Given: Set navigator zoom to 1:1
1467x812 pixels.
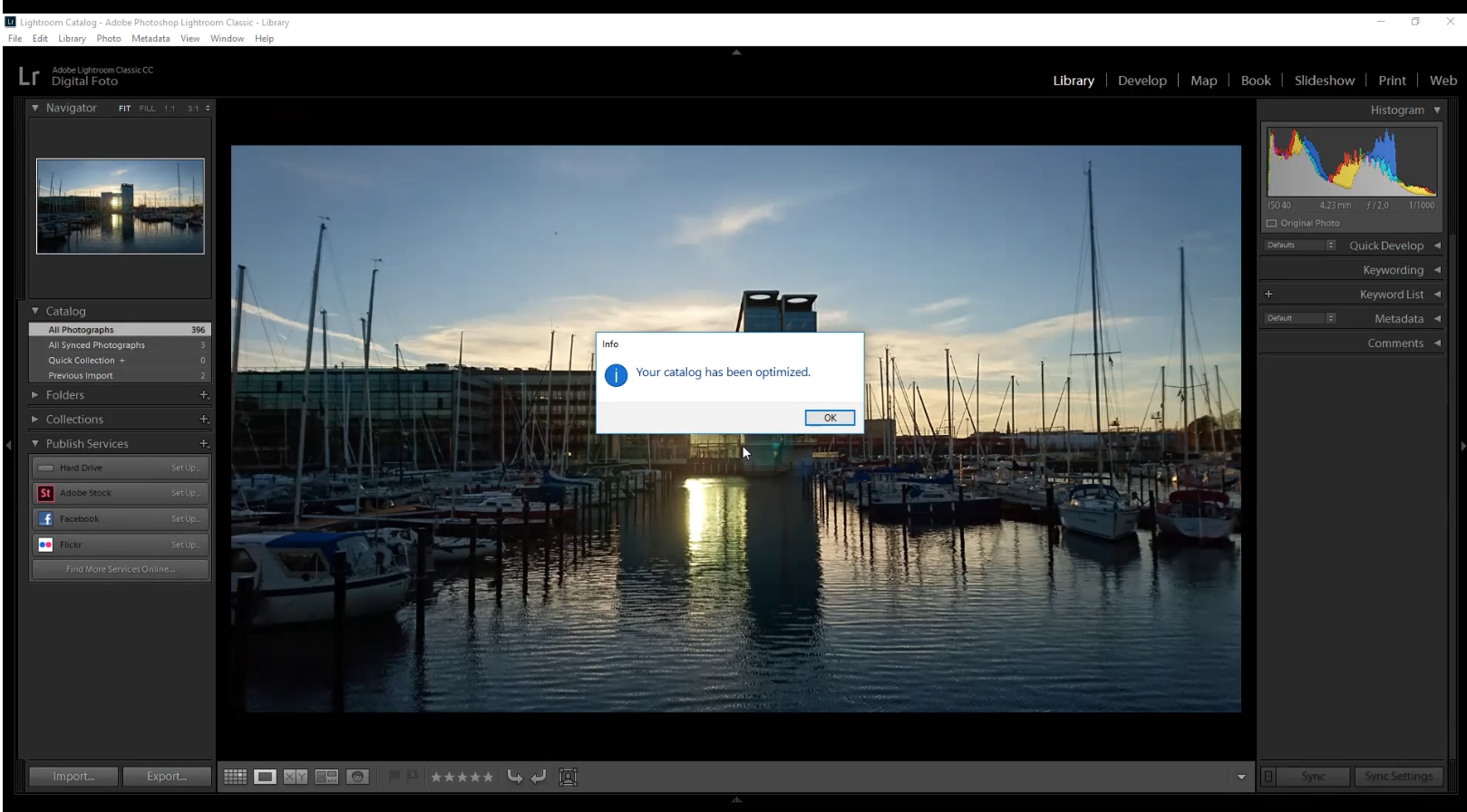Looking at the screenshot, I should (170, 109).
